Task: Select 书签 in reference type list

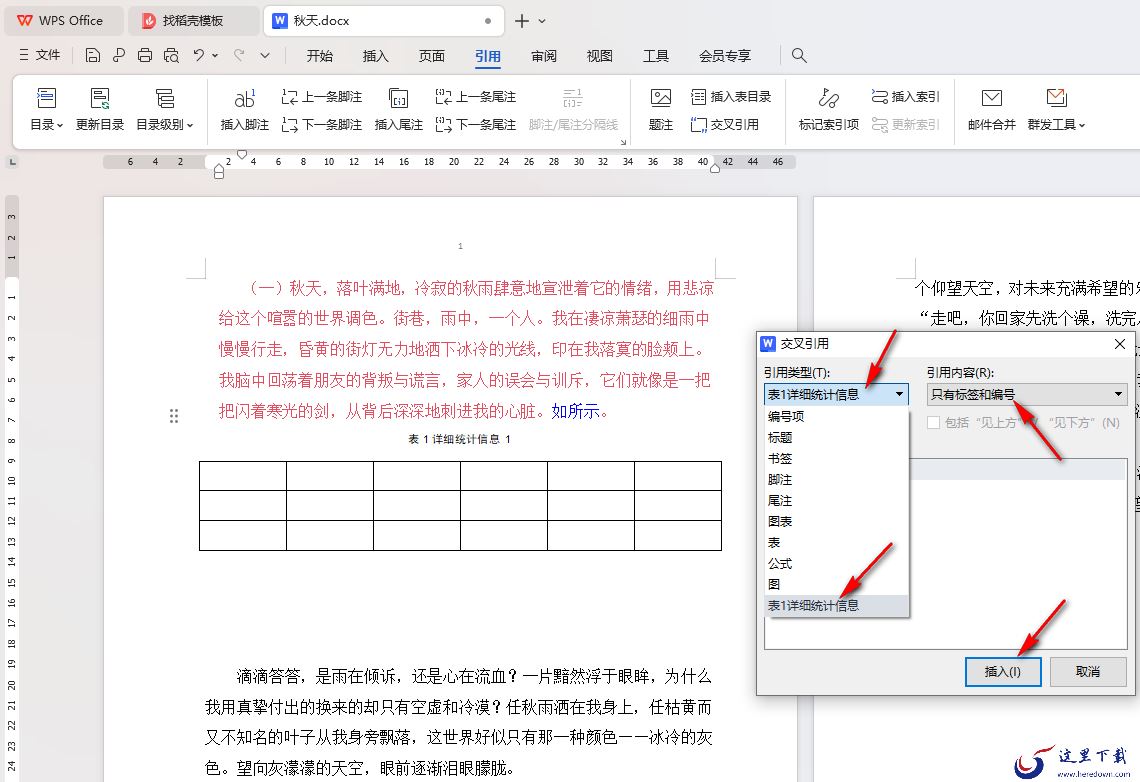Action: click(836, 459)
